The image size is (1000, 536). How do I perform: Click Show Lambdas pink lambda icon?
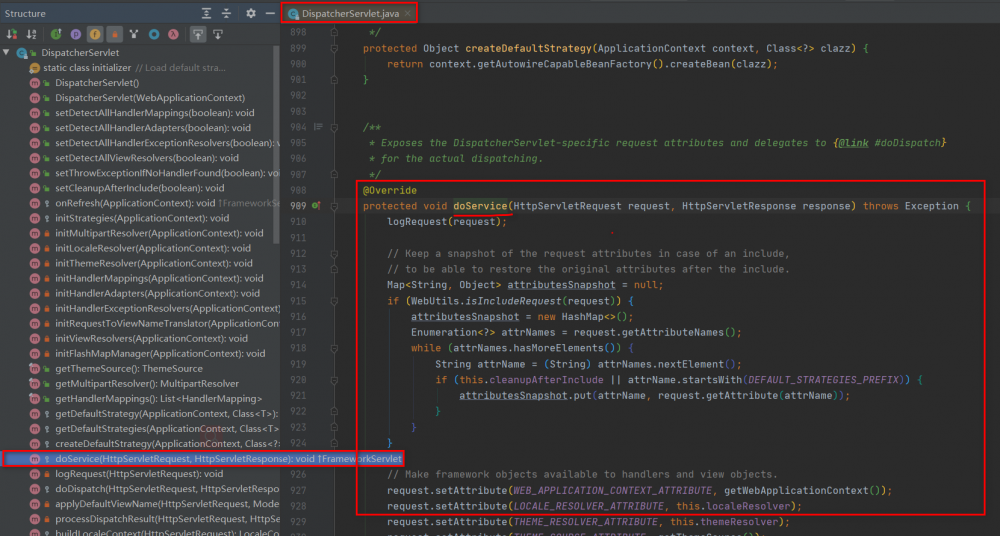pos(172,34)
